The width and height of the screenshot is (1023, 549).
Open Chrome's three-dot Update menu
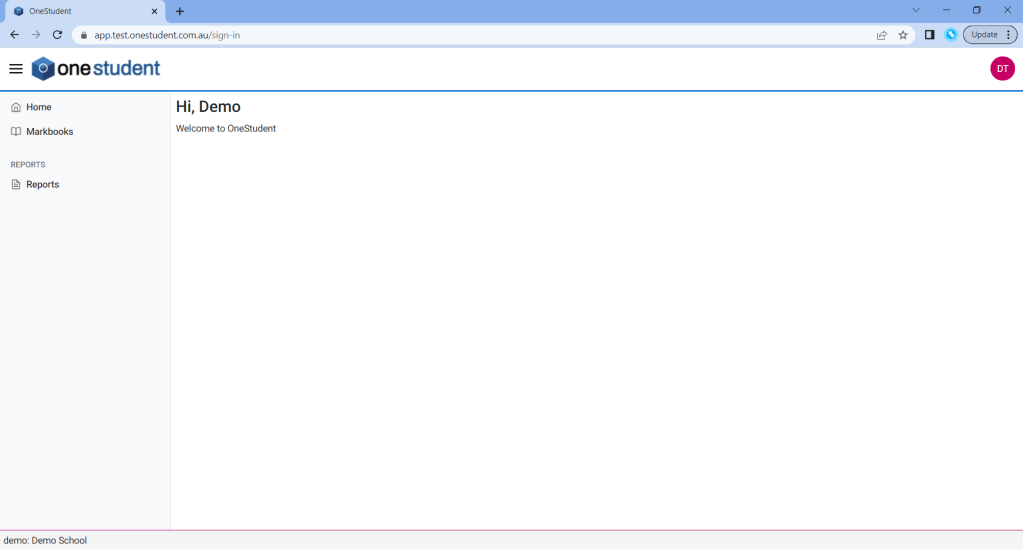click(x=1008, y=35)
